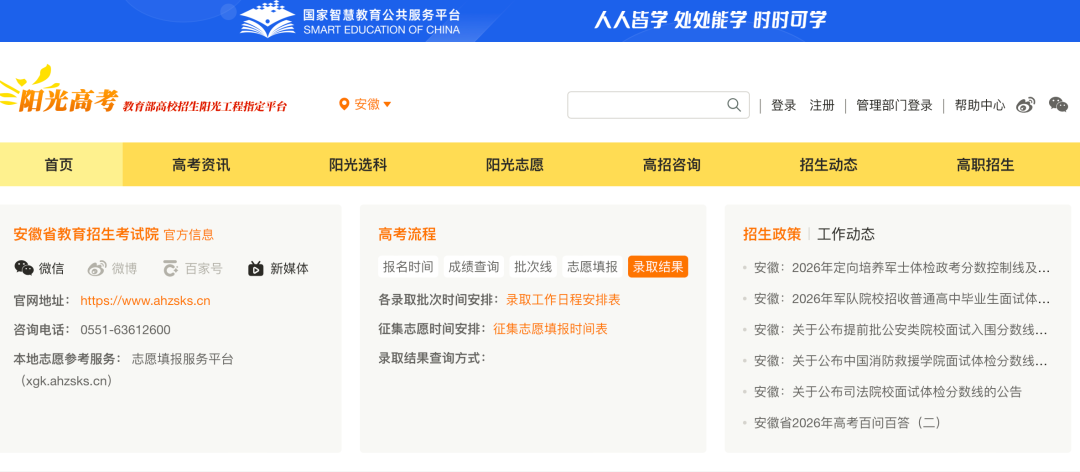Click the 百家号 icon
Screen dimensions: 1080x472
[x=170, y=268]
